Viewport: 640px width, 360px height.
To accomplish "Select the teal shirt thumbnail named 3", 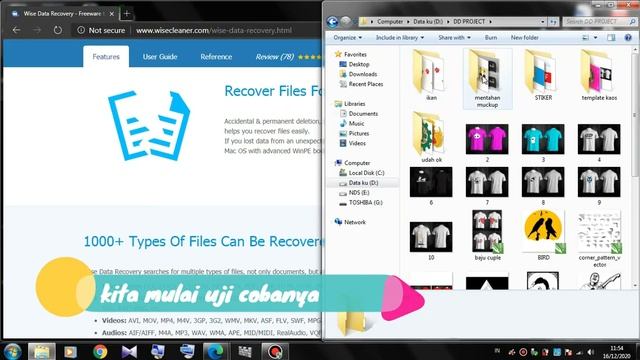I will tap(543, 143).
